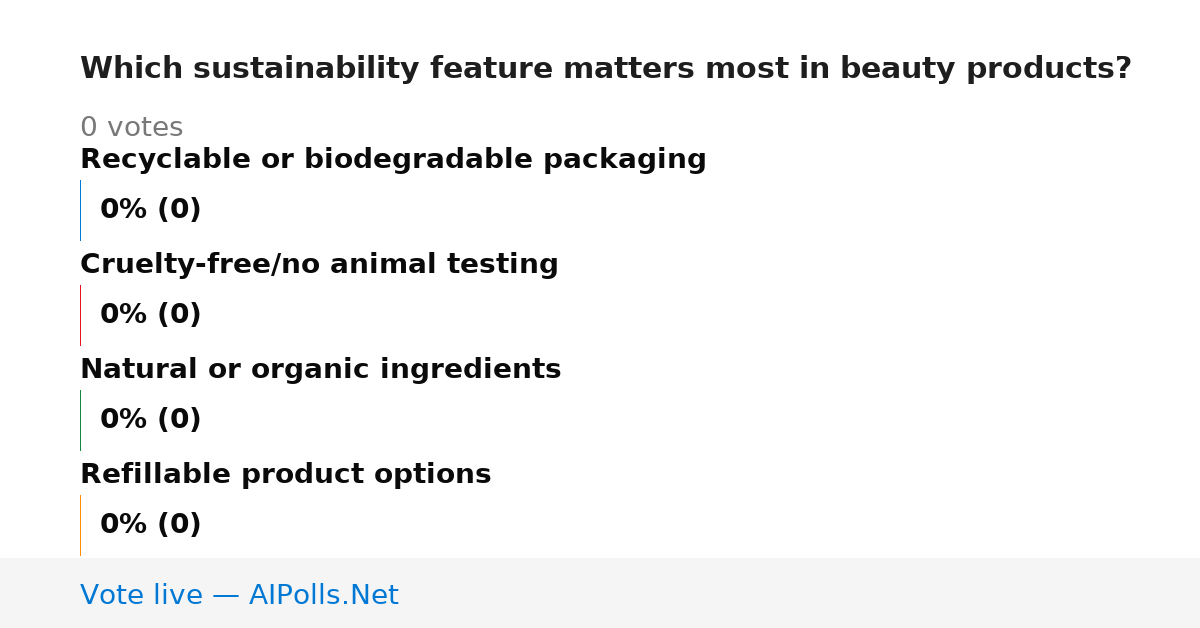Screen dimensions: 1200x628
Task: Click the gray footer bar
Action: [600, 593]
